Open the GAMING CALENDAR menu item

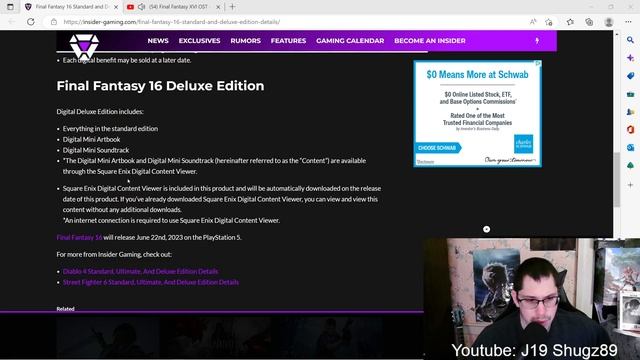click(350, 41)
